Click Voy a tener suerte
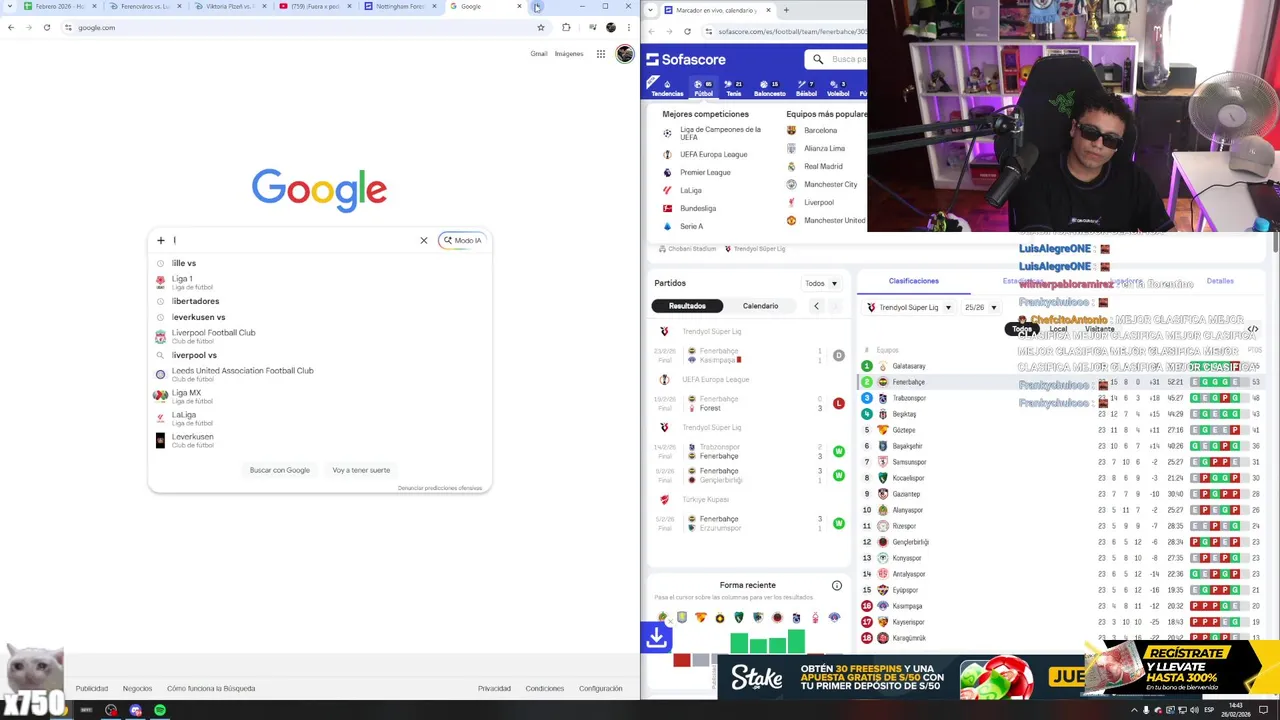 [x=361, y=470]
